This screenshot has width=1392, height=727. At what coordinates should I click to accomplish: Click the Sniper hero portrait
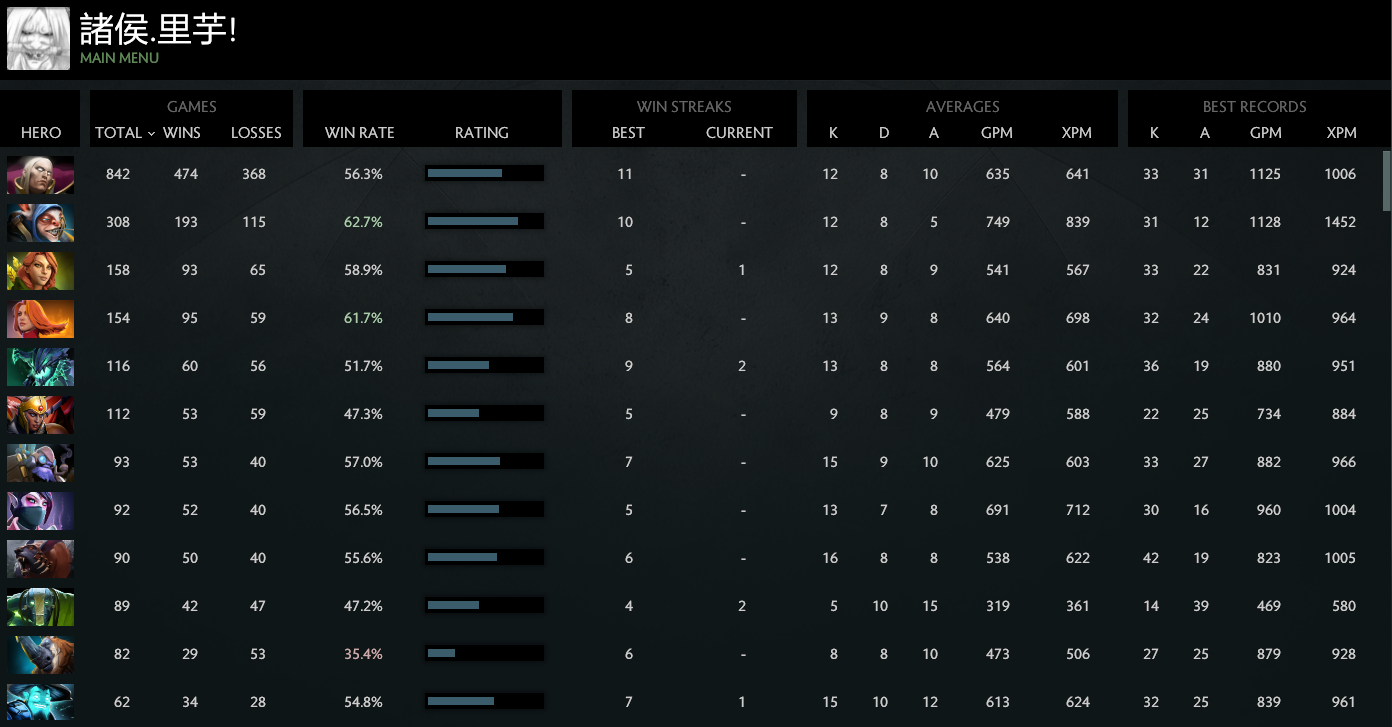(40, 462)
